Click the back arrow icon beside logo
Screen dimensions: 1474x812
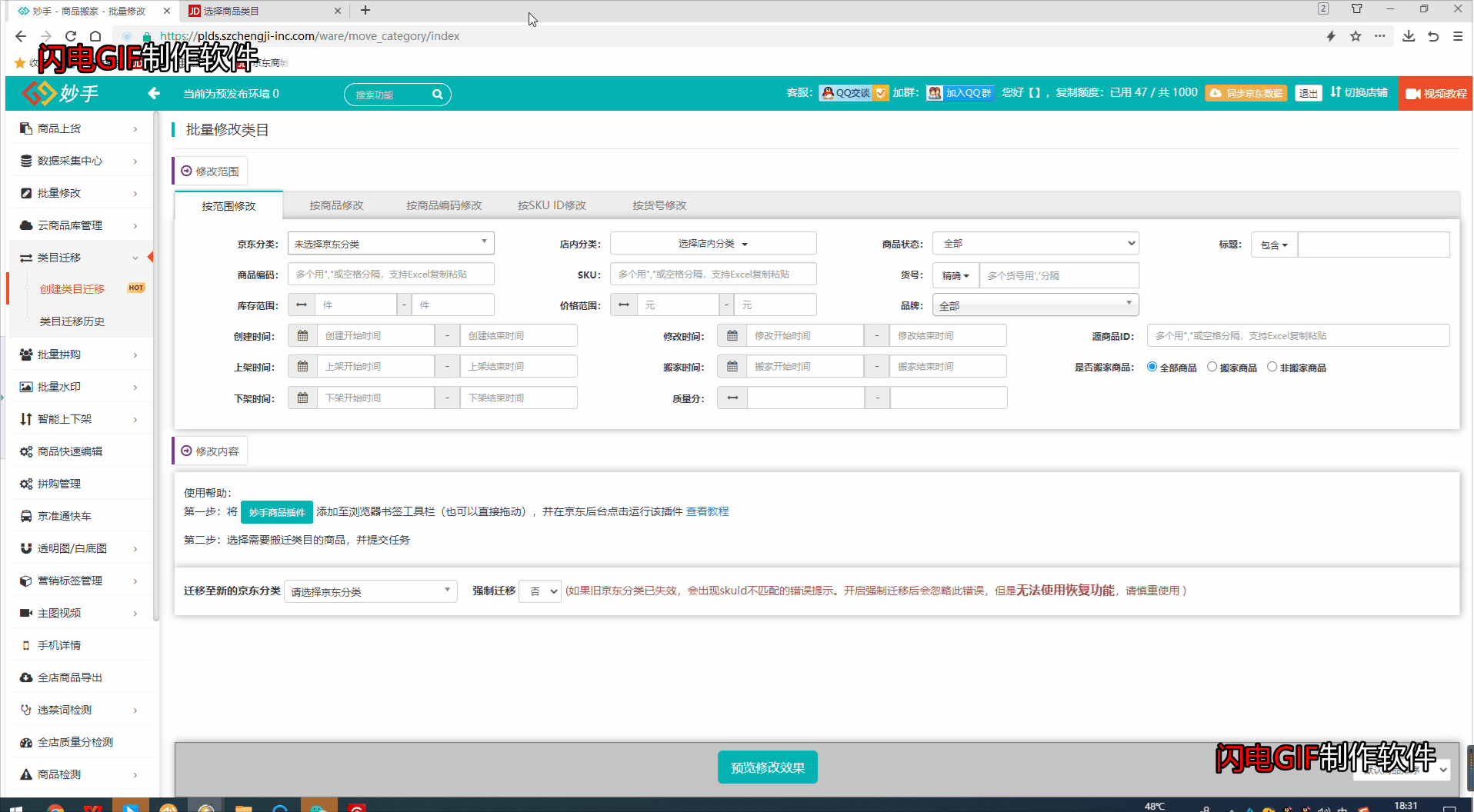point(154,93)
